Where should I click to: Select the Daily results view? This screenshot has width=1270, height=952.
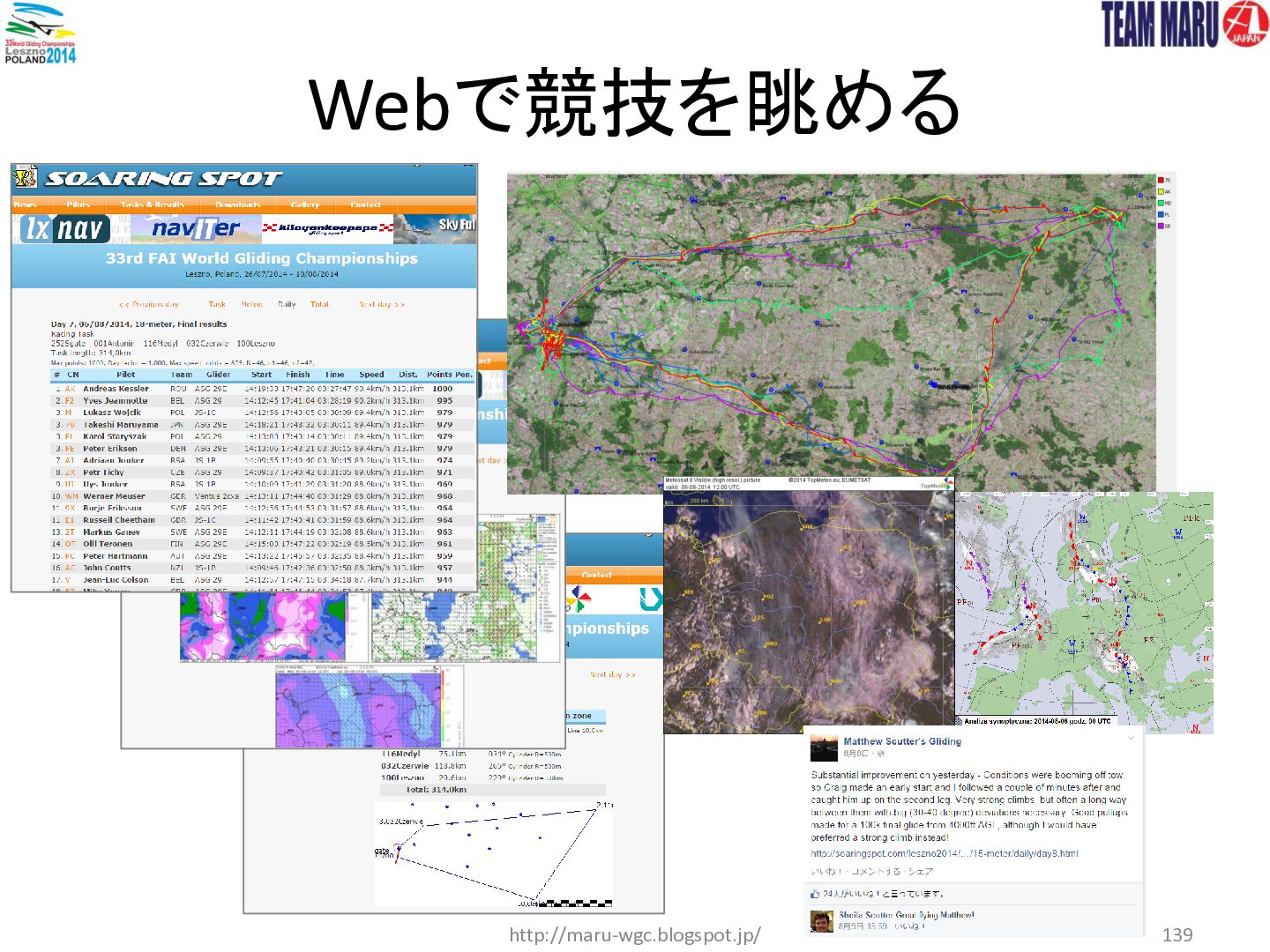[287, 305]
